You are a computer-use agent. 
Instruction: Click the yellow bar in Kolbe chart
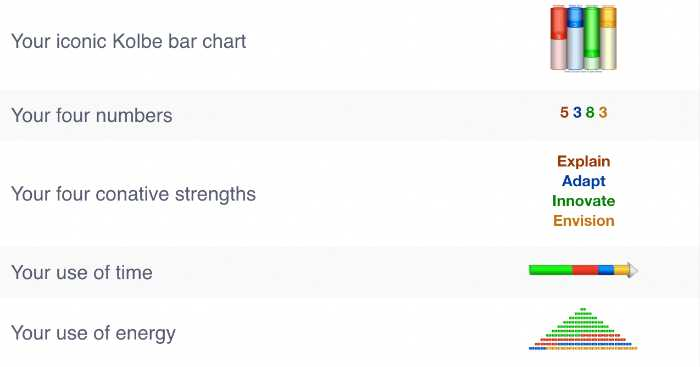point(608,38)
